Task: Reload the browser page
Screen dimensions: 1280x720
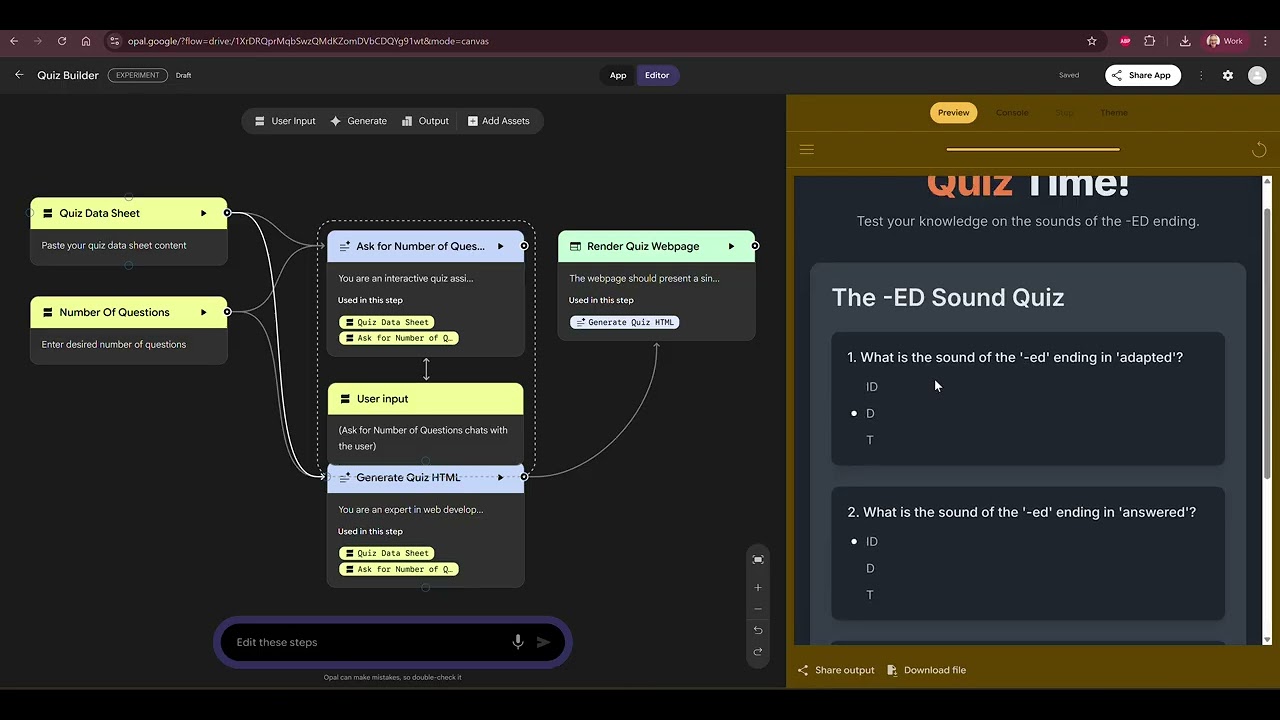Action: (62, 41)
